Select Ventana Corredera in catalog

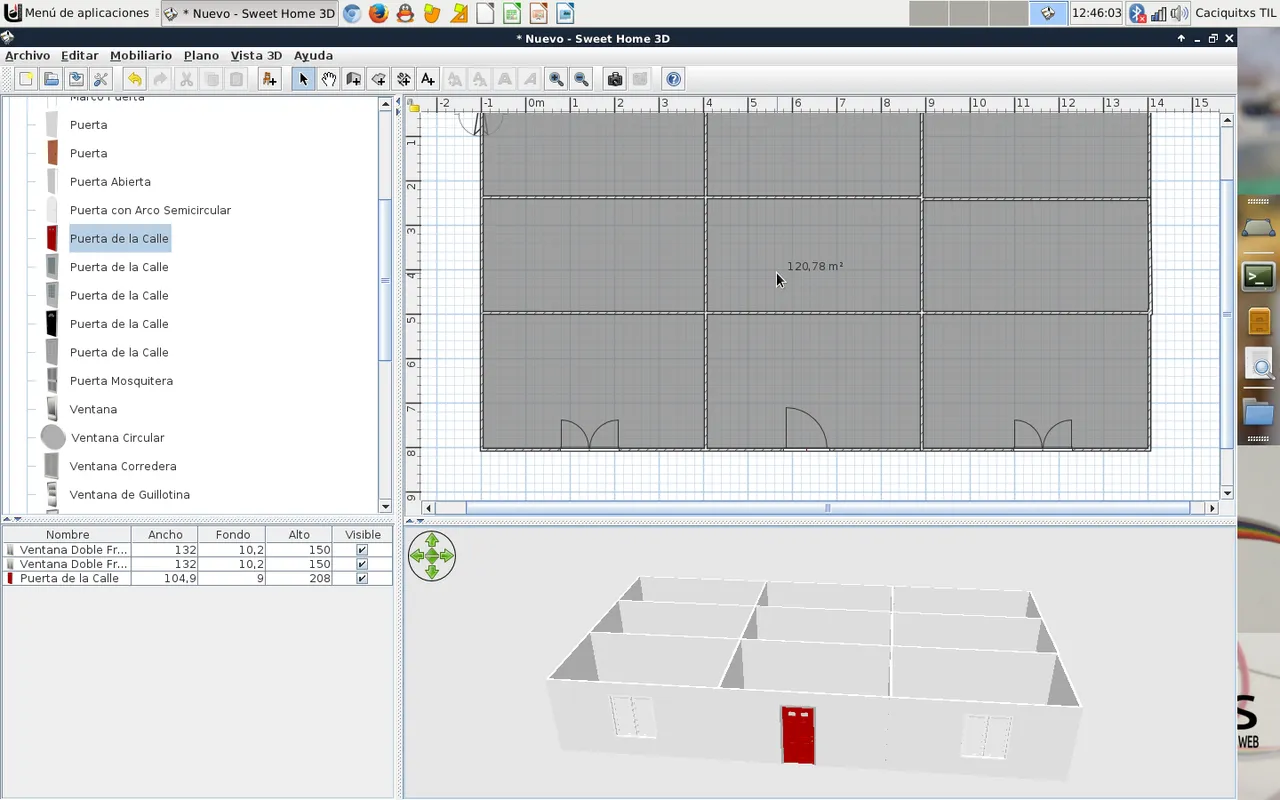click(x=123, y=466)
